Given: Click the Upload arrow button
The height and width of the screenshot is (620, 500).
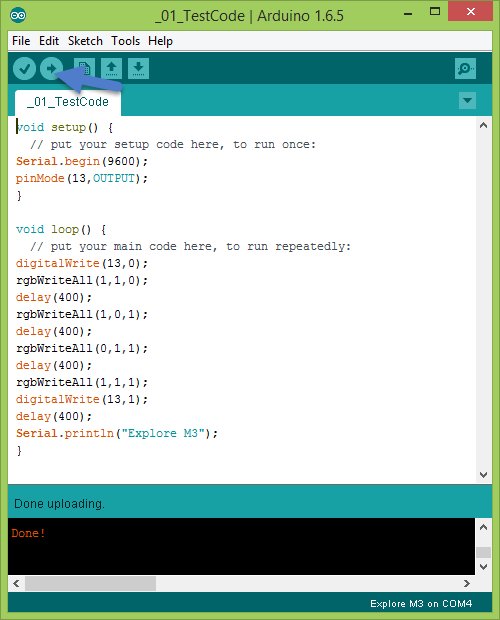Looking at the screenshot, I should pyautogui.click(x=51, y=69).
